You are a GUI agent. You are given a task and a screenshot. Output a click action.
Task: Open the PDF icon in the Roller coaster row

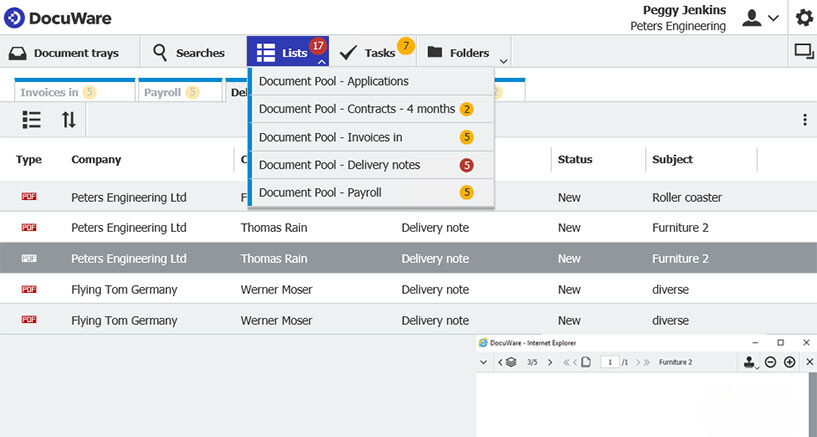click(x=29, y=196)
